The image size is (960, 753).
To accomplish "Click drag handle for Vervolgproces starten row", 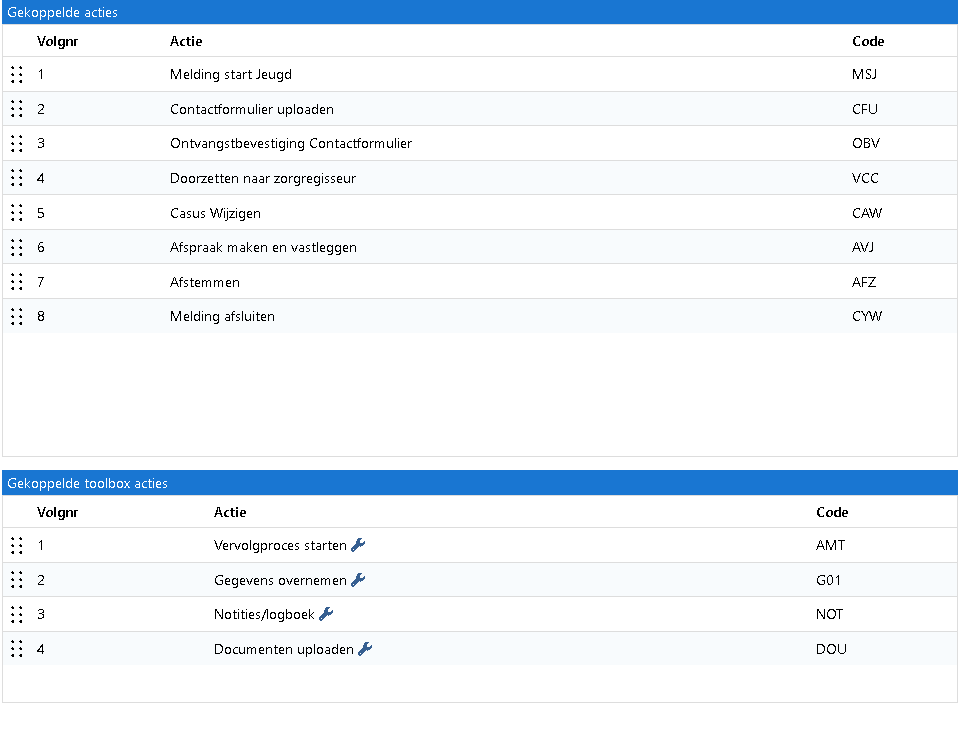I will [x=16, y=546].
